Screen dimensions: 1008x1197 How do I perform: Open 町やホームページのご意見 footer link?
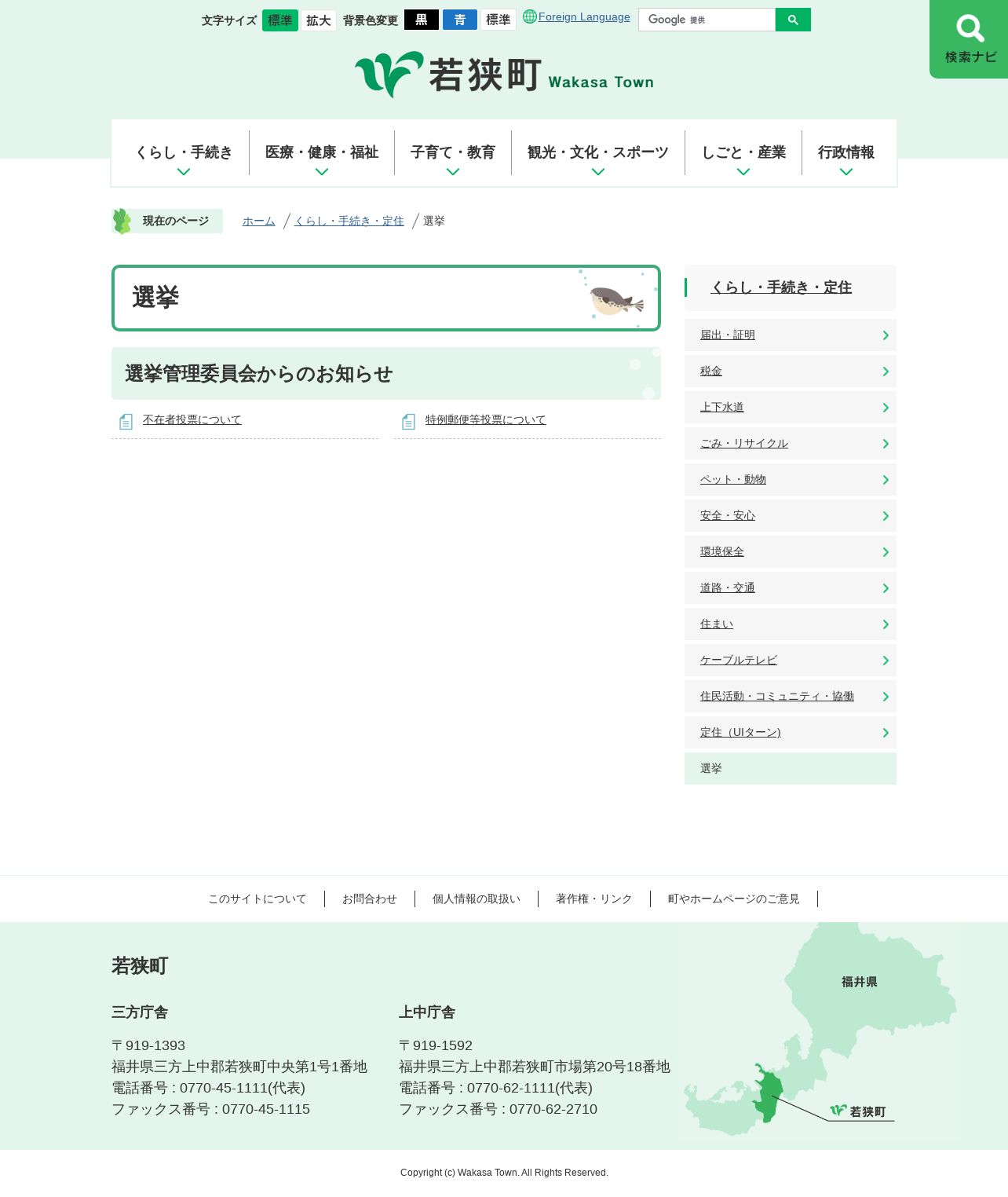(734, 899)
